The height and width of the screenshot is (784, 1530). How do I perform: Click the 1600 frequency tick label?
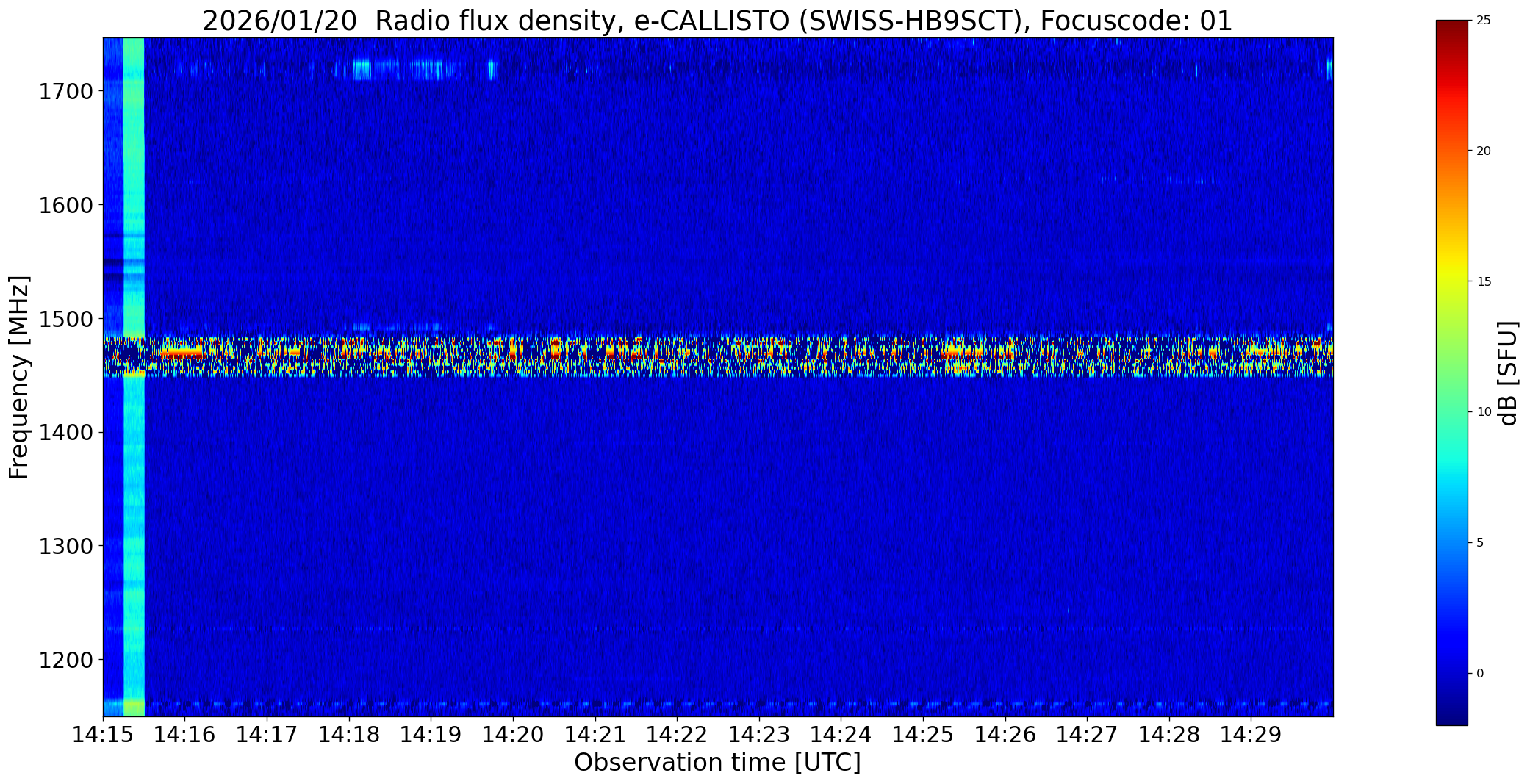point(66,205)
